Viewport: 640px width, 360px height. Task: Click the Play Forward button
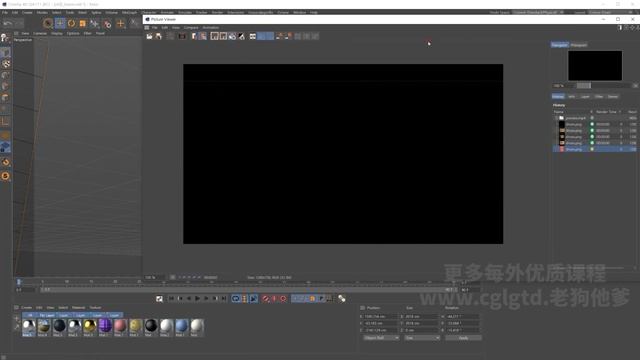tap(198, 299)
